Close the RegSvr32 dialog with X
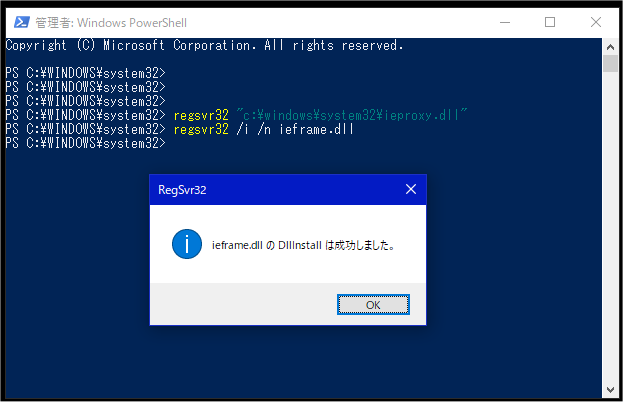 point(411,189)
